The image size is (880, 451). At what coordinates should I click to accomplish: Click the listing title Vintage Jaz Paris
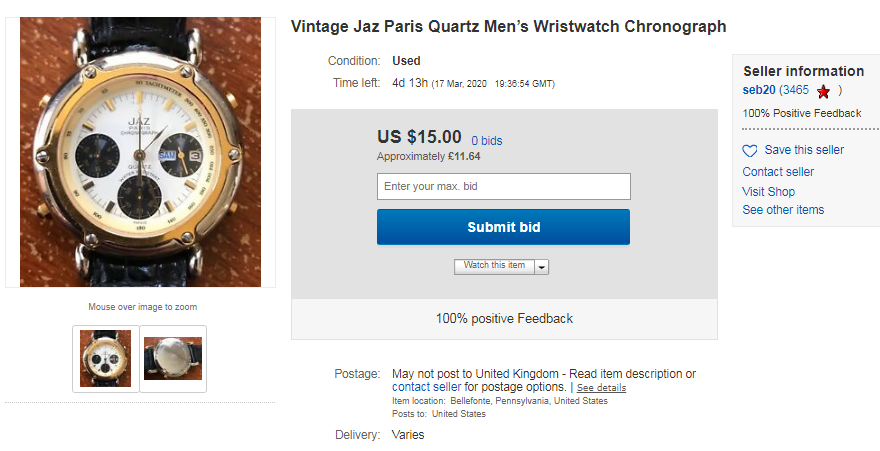pyautogui.click(x=508, y=26)
